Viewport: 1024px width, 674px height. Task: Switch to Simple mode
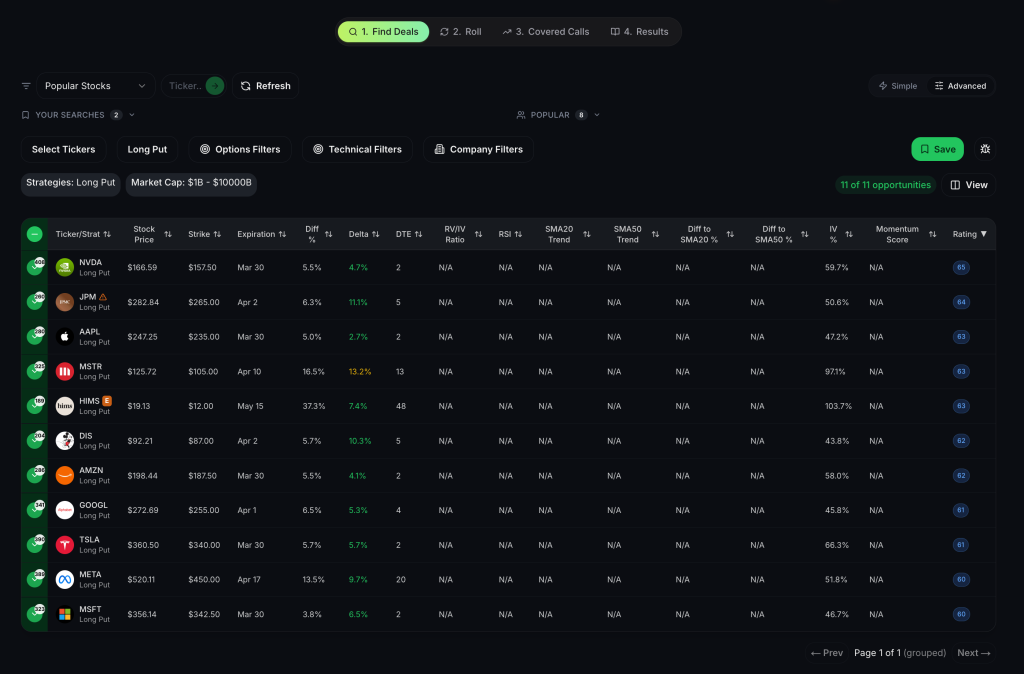(x=897, y=86)
